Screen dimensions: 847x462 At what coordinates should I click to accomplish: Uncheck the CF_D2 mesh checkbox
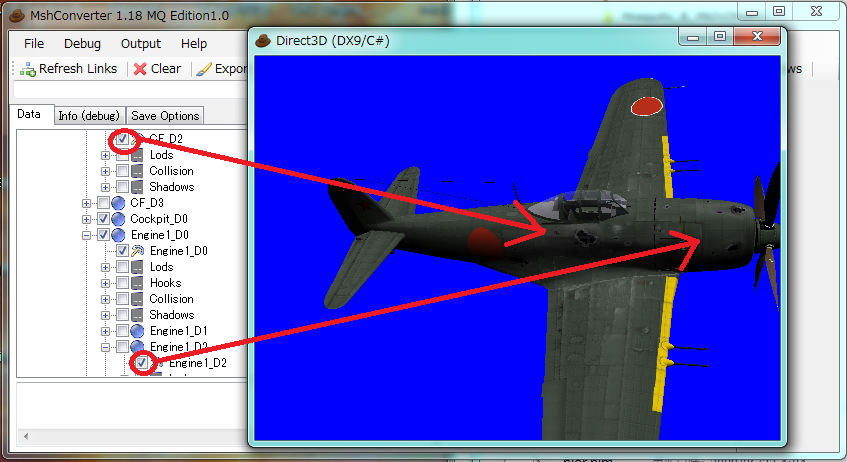point(123,139)
